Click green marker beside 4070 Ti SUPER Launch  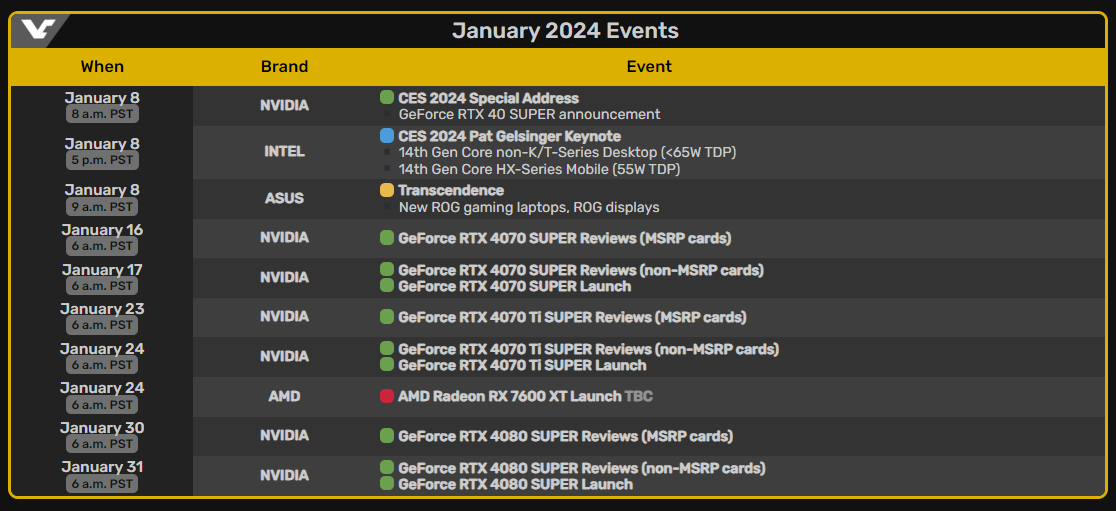tap(386, 364)
